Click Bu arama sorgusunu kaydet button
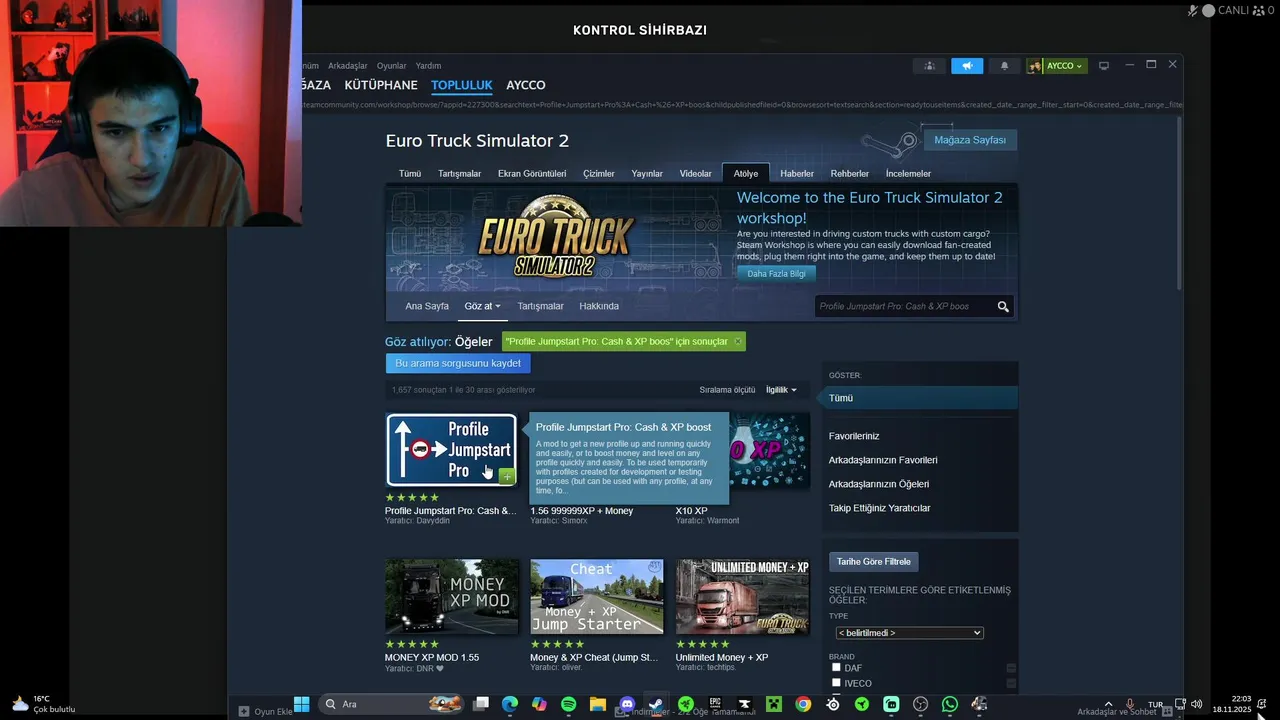The width and height of the screenshot is (1280, 720). pyautogui.click(x=458, y=363)
